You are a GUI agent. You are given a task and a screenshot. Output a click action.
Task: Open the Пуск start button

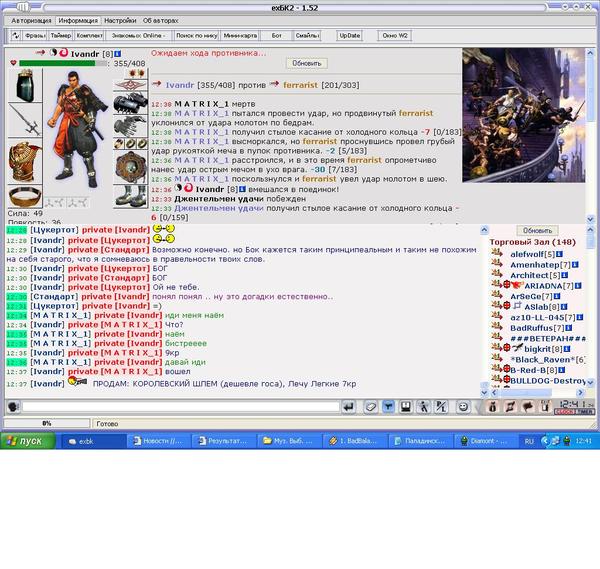pyautogui.click(x=28, y=441)
